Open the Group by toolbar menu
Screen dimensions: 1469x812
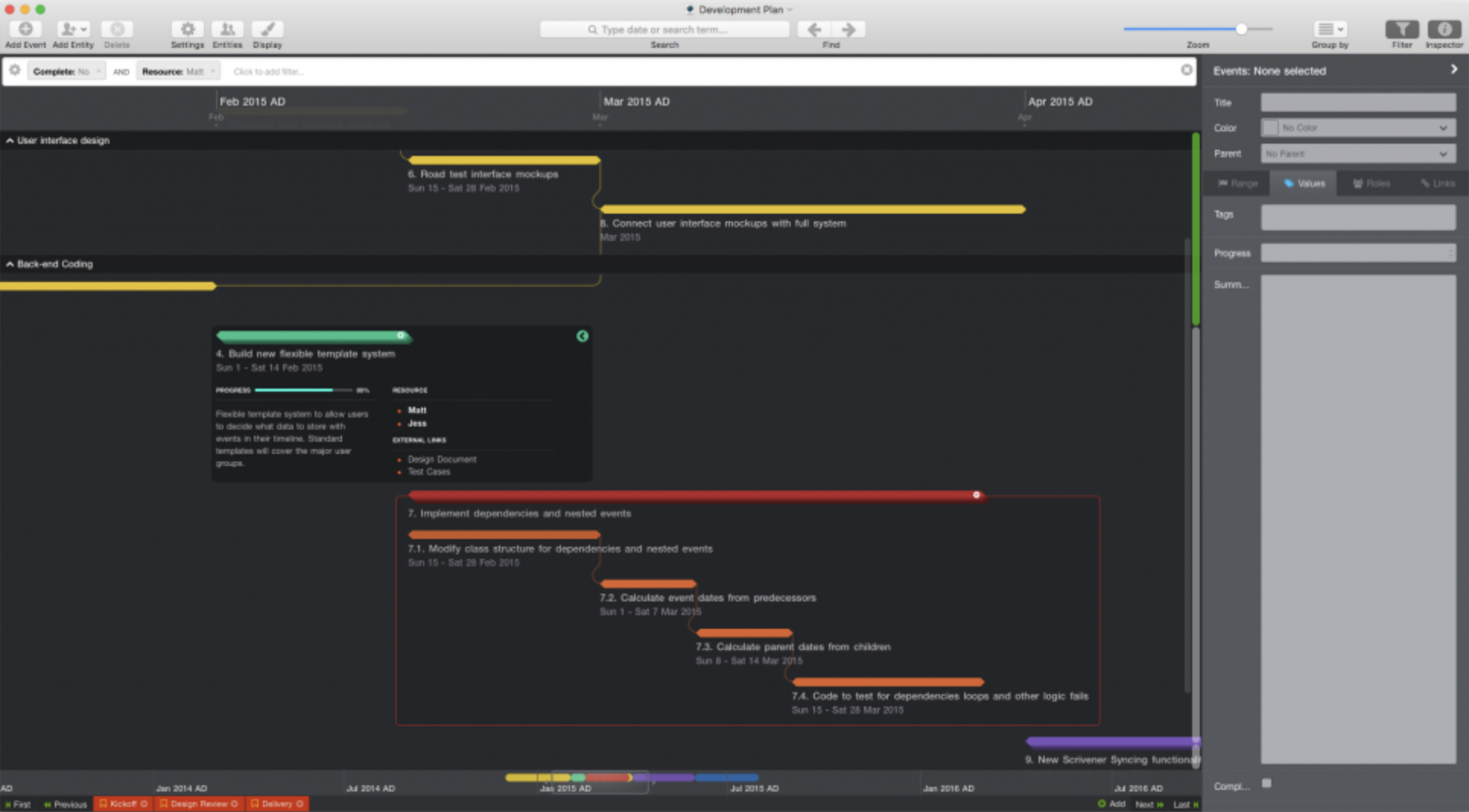[1330, 29]
